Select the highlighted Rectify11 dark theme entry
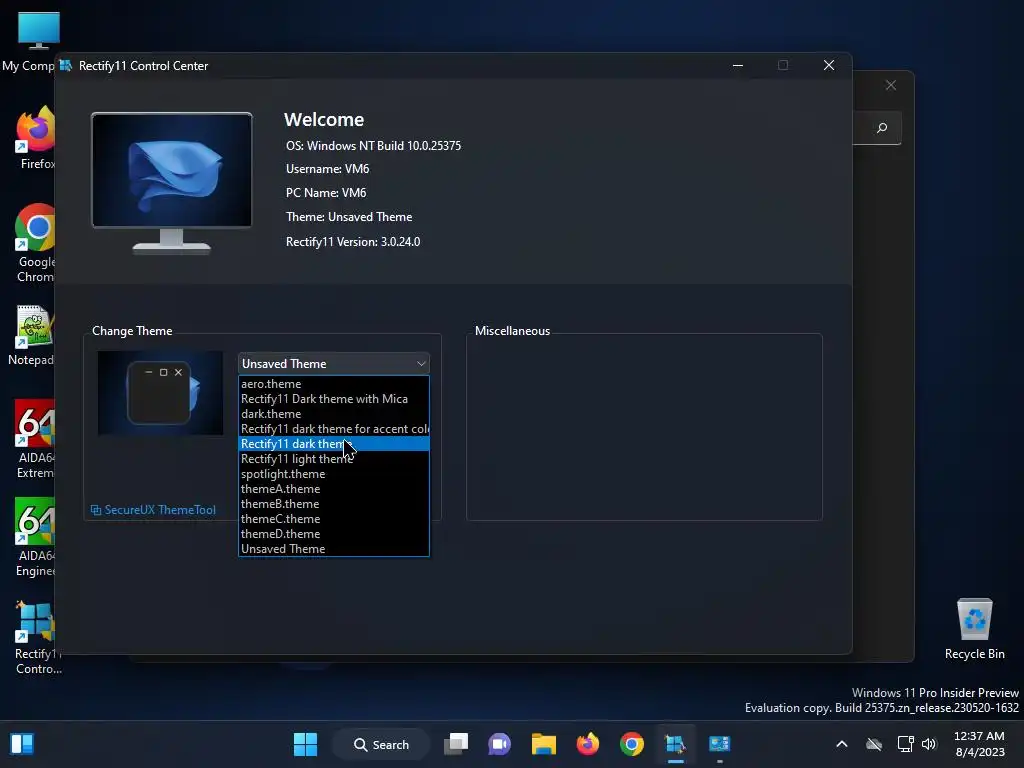The image size is (1024, 768). point(334,444)
